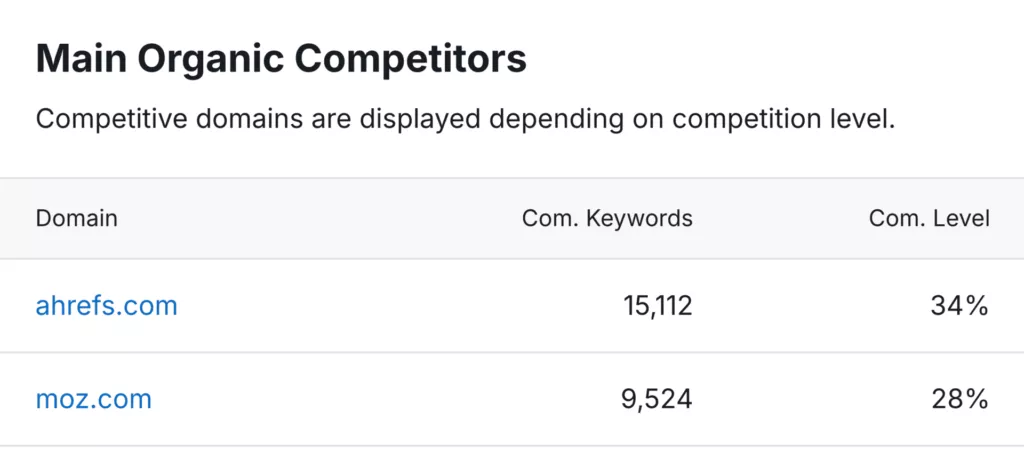Screen dimensions: 1024x450
Task: Click the 9,524 common keywords value
Action: [655, 399]
